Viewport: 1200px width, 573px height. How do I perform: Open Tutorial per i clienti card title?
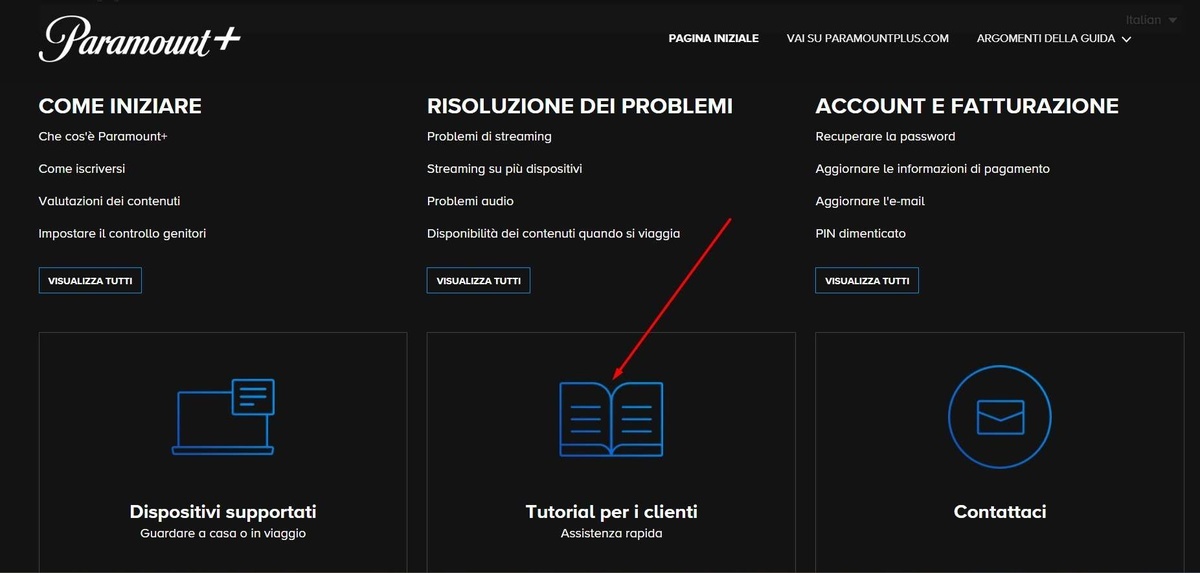coord(611,511)
